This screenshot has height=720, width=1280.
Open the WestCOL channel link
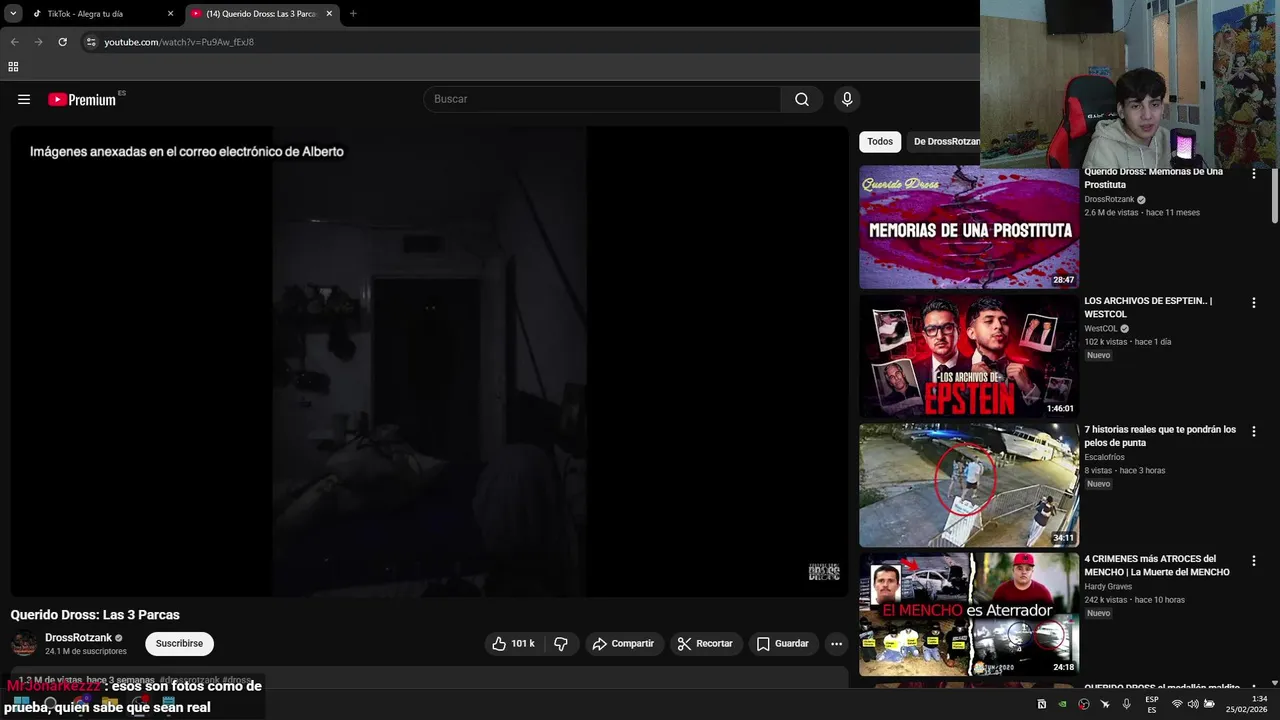pos(1101,328)
